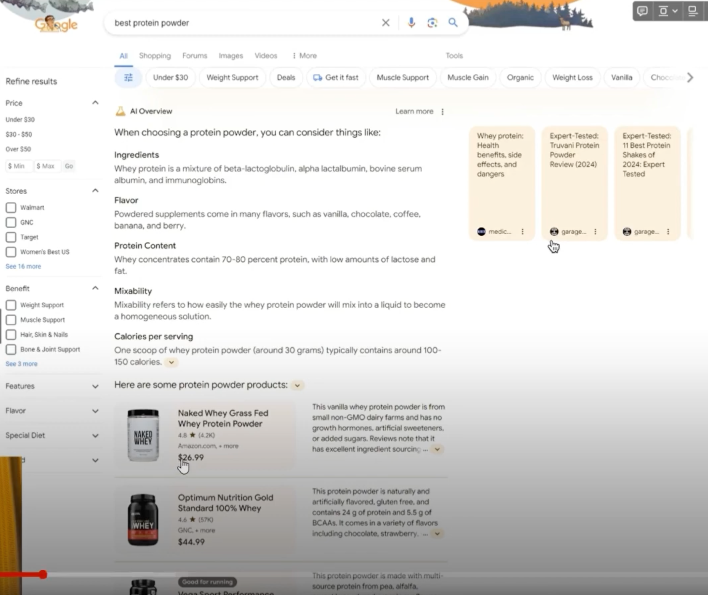Switch to the Videos tab
Viewport: 708px width, 595px height.
[266, 56]
